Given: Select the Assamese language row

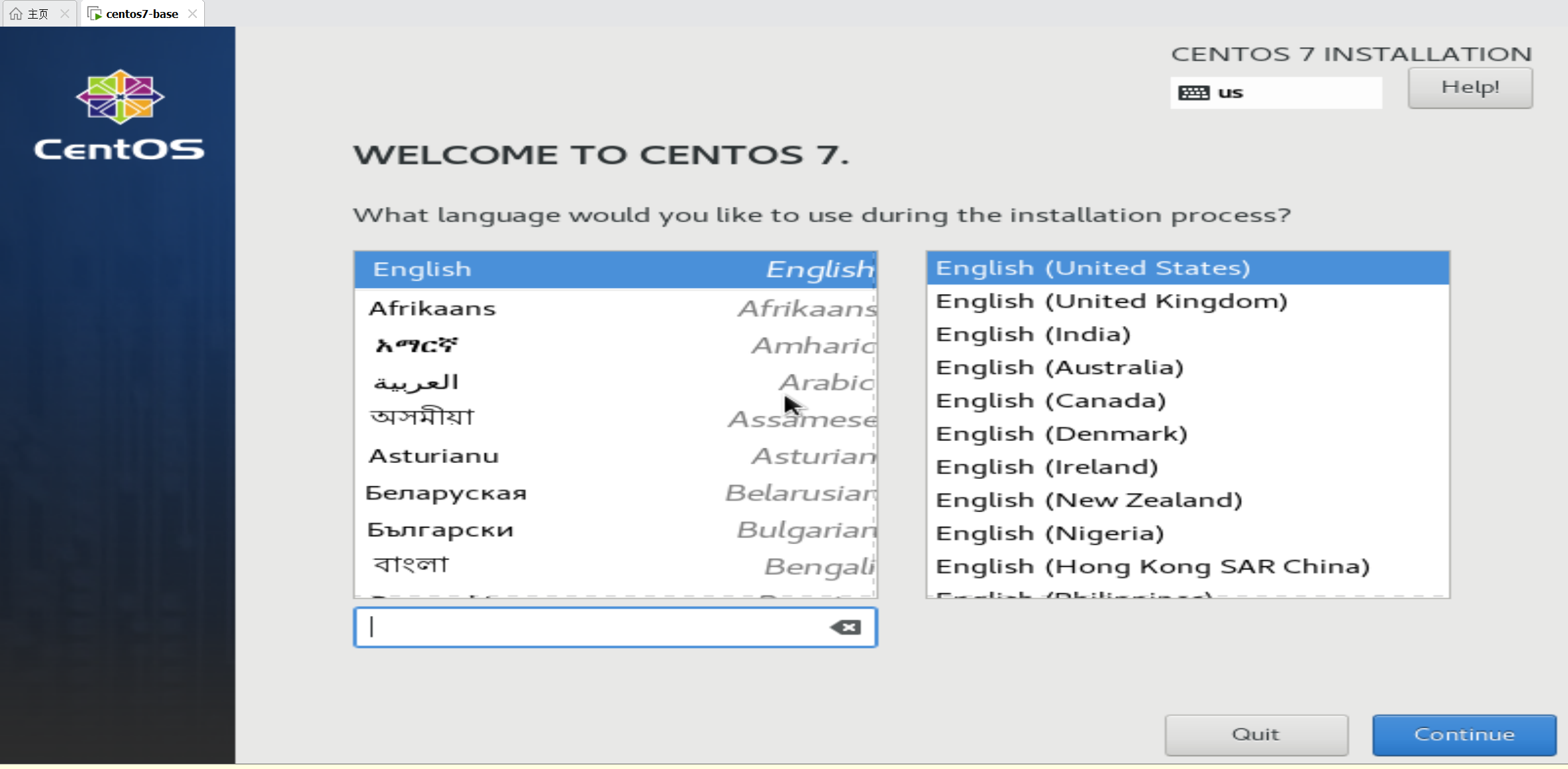Looking at the screenshot, I should (x=615, y=419).
